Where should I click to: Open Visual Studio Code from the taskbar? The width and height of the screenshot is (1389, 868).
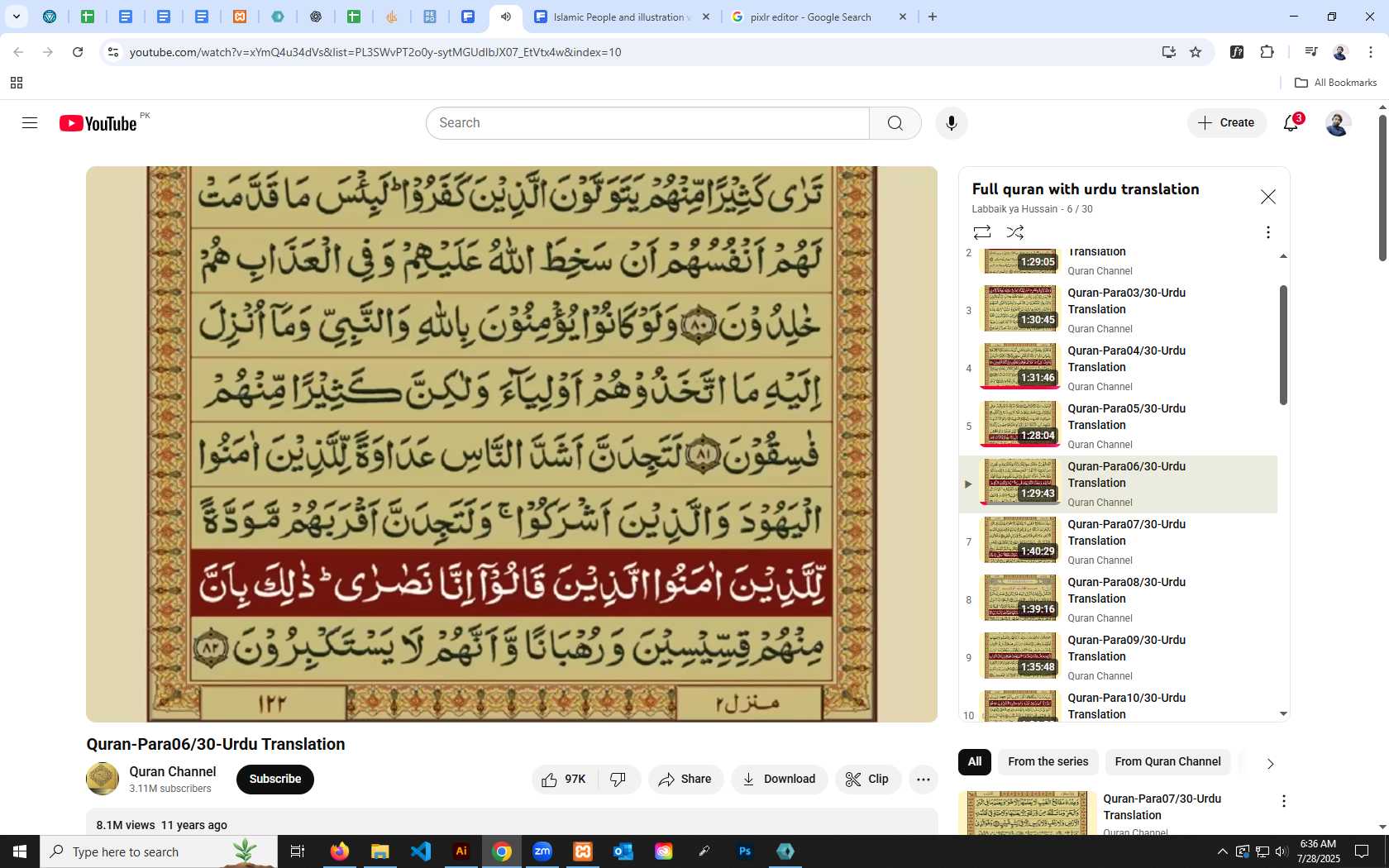point(421,851)
